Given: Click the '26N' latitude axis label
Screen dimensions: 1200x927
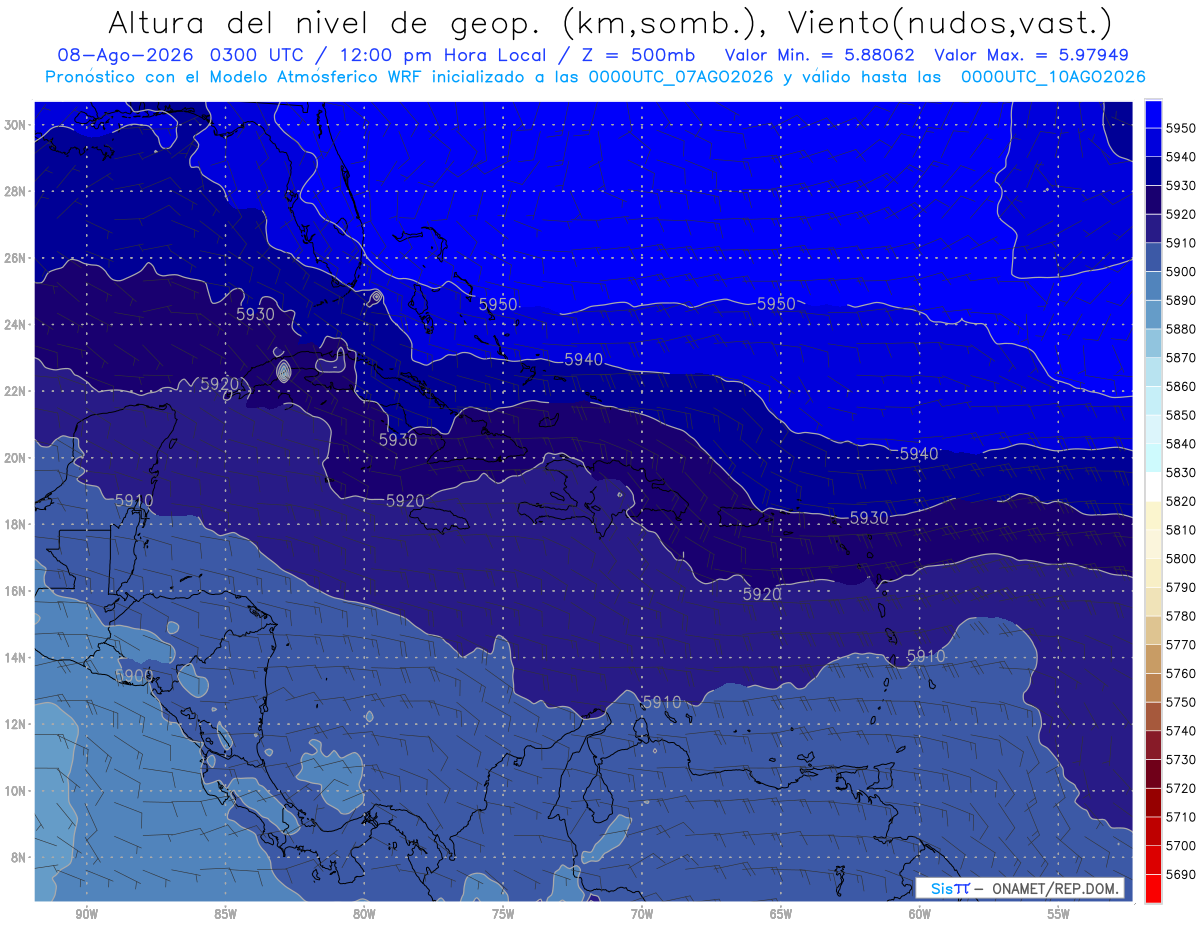Looking at the screenshot, I should pos(15,258).
